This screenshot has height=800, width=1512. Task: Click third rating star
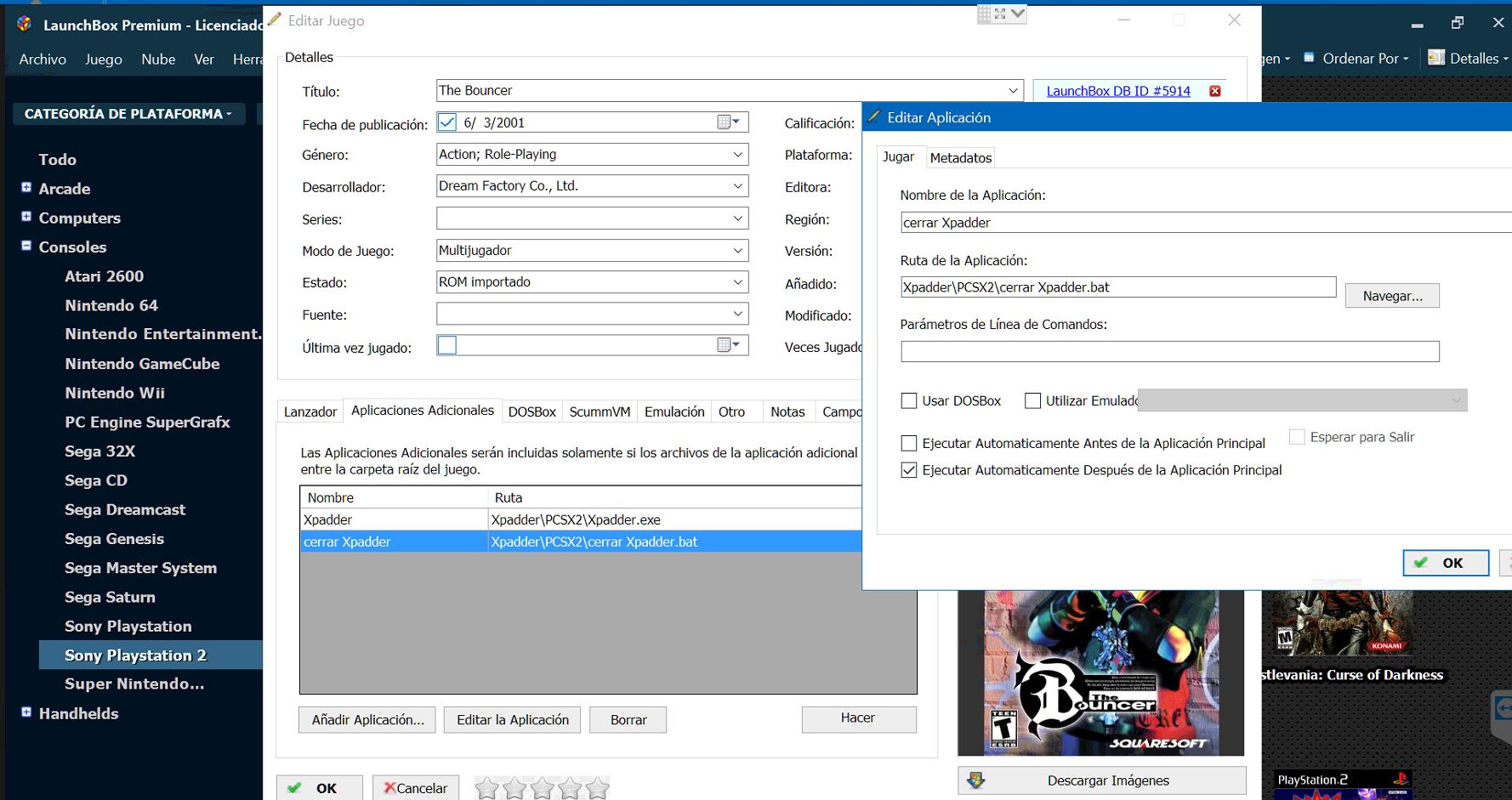tap(543, 788)
